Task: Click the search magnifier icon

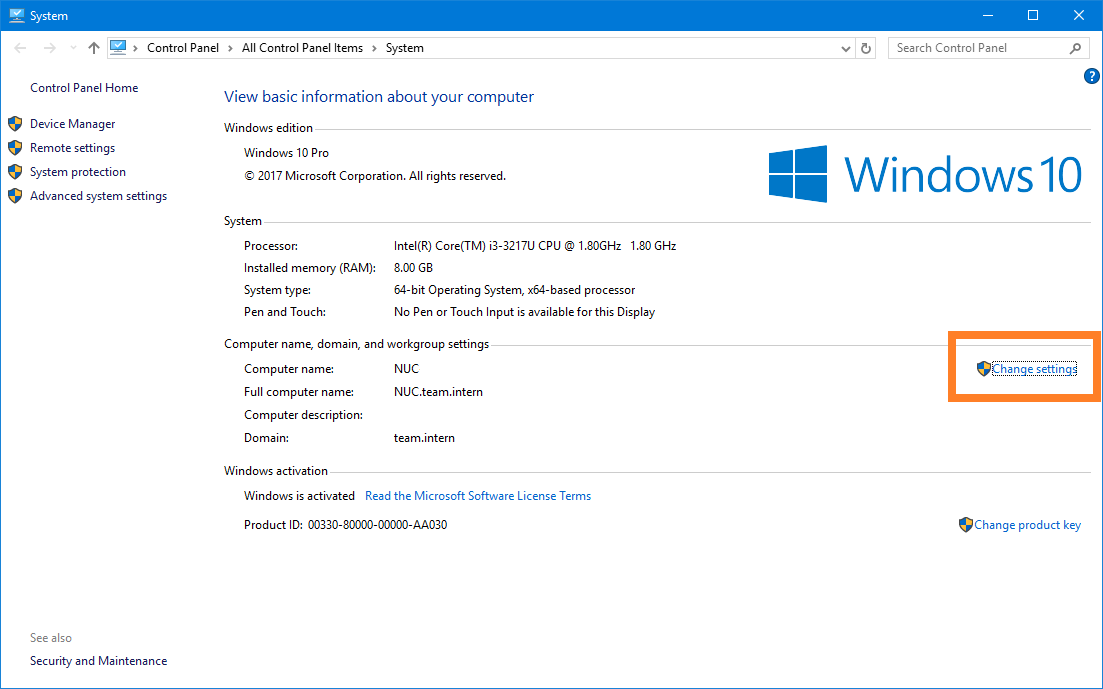Action: pyautogui.click(x=1075, y=48)
